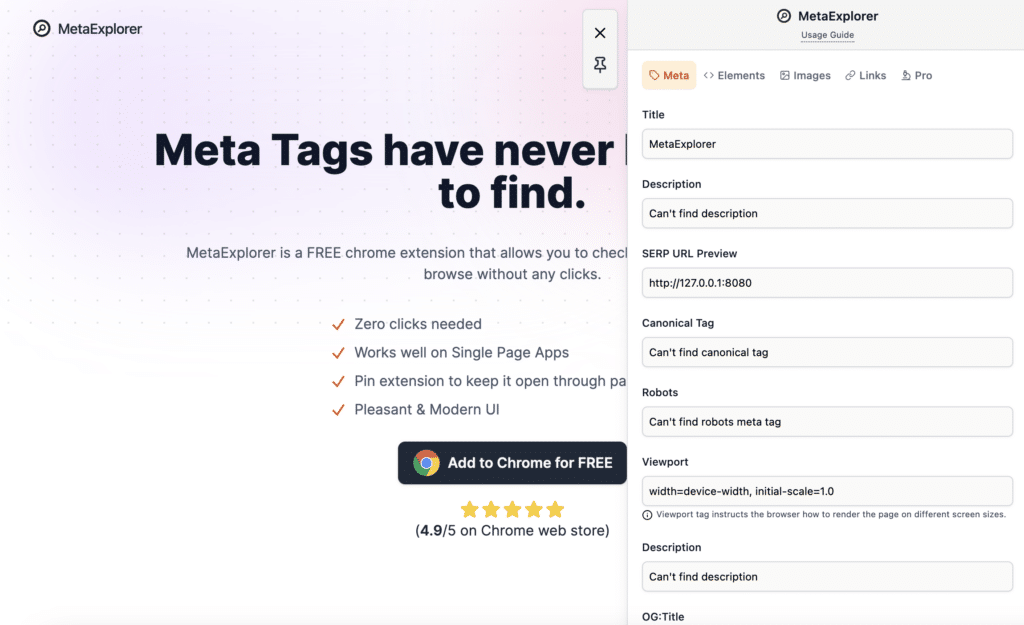The width and height of the screenshot is (1024, 625).
Task: Switch to the Images tab
Action: (805, 75)
